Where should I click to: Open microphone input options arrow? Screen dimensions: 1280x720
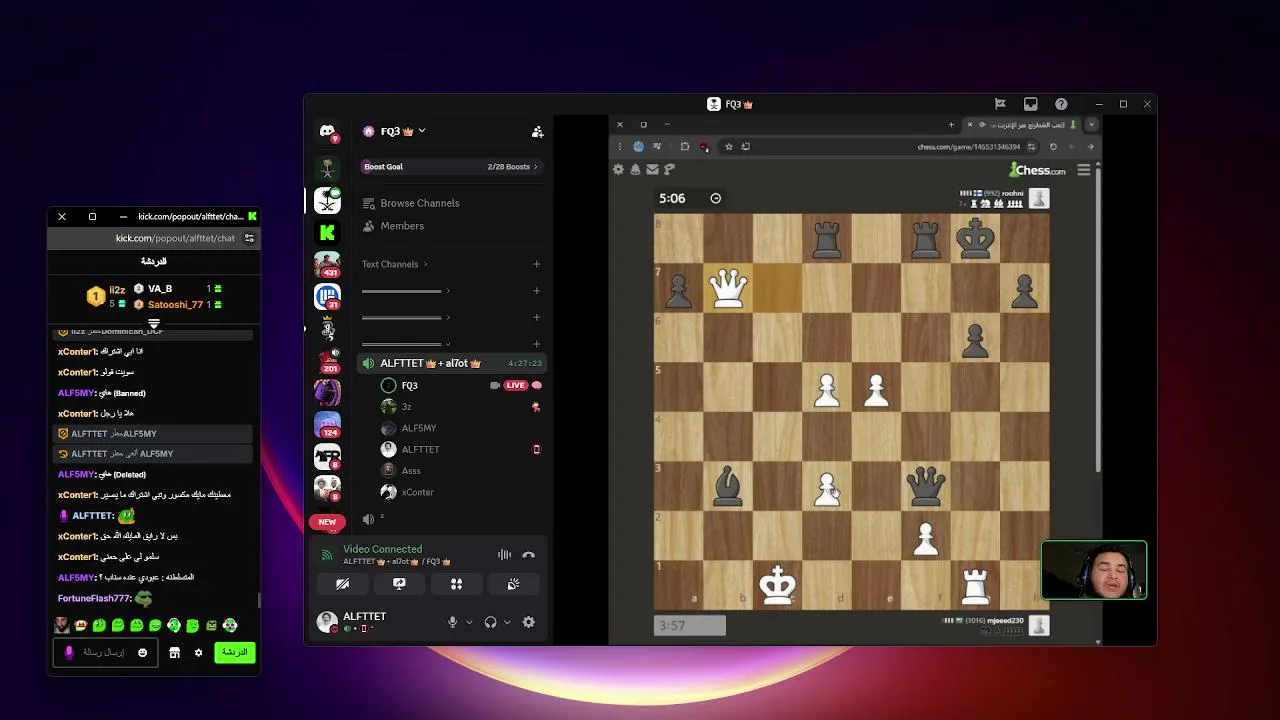point(469,622)
